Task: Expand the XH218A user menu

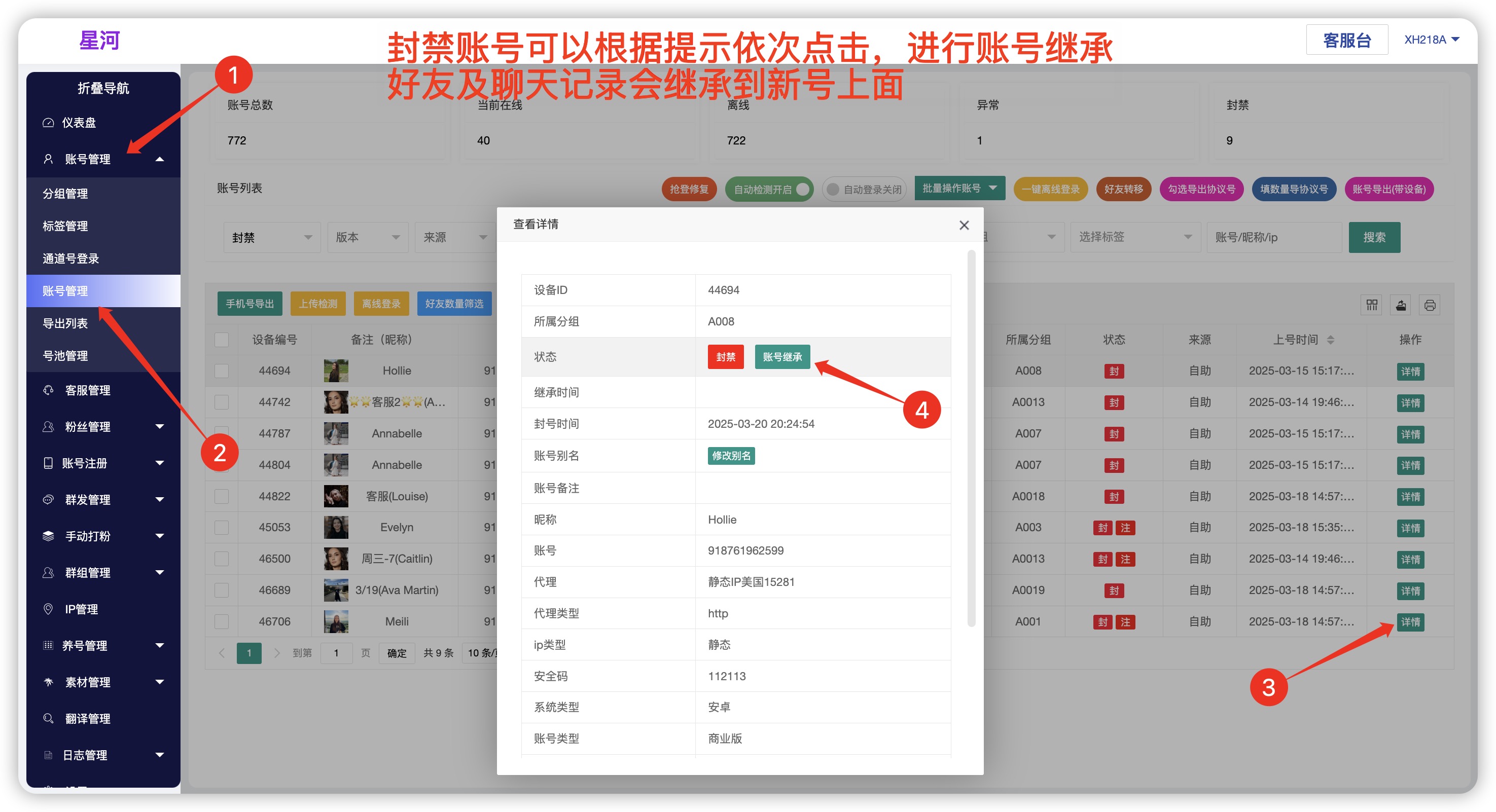Action: 1431,40
